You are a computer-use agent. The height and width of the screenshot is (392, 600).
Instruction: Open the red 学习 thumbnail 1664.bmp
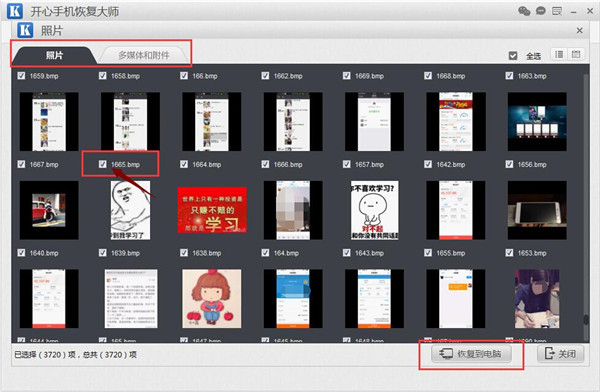(x=212, y=210)
